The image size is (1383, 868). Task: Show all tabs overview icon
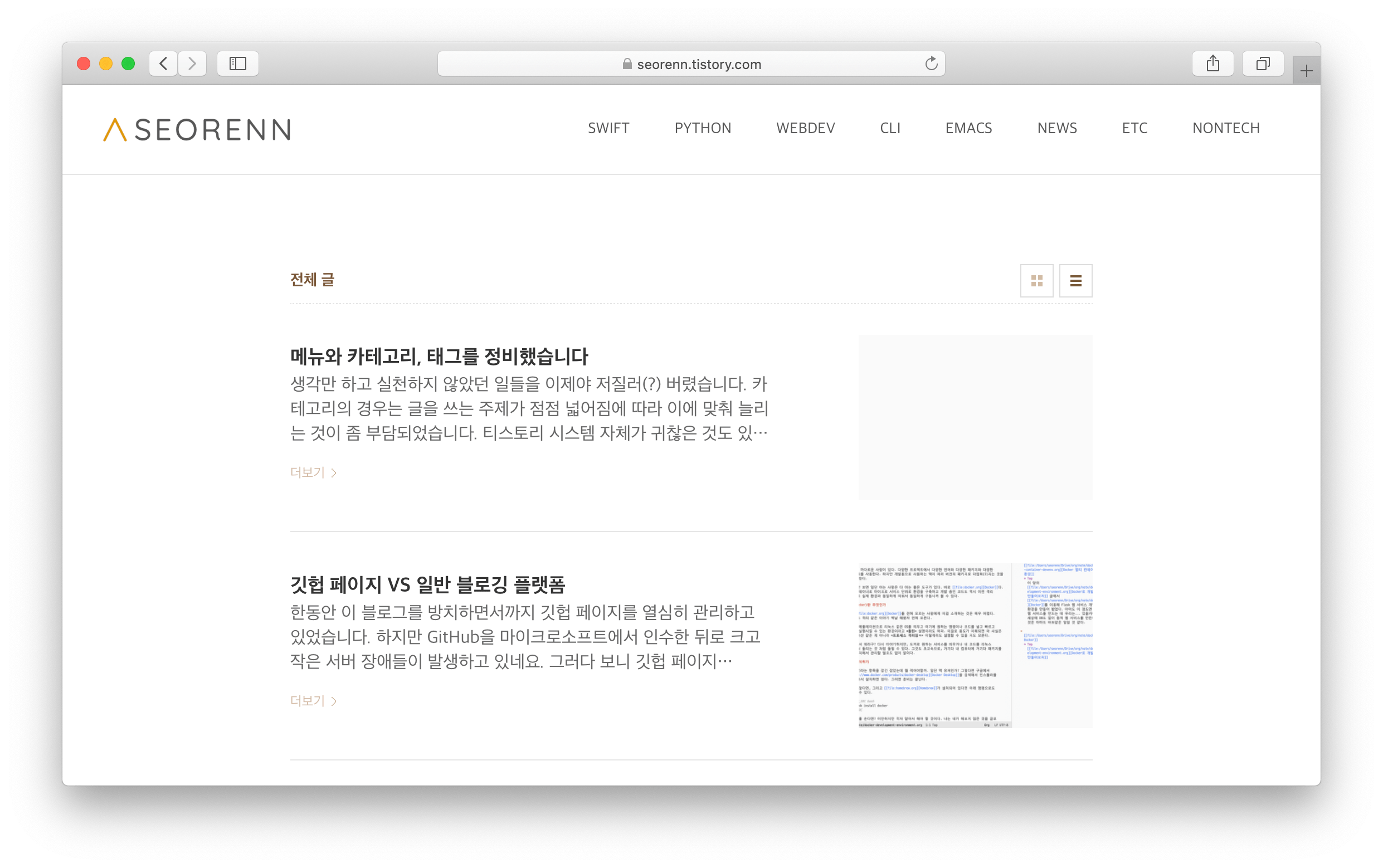pyautogui.click(x=1263, y=63)
